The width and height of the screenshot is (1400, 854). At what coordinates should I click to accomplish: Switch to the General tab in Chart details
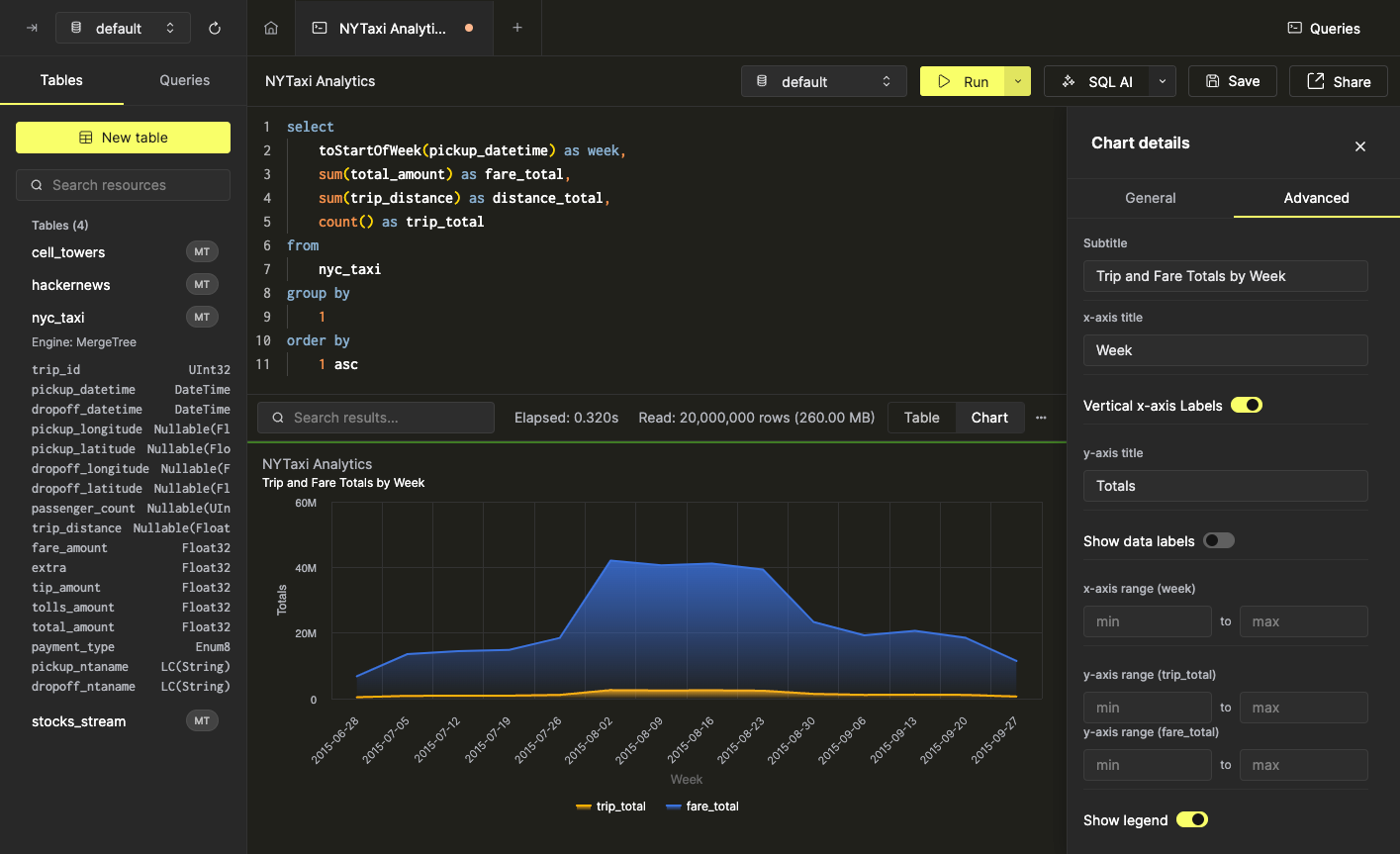tap(1150, 198)
